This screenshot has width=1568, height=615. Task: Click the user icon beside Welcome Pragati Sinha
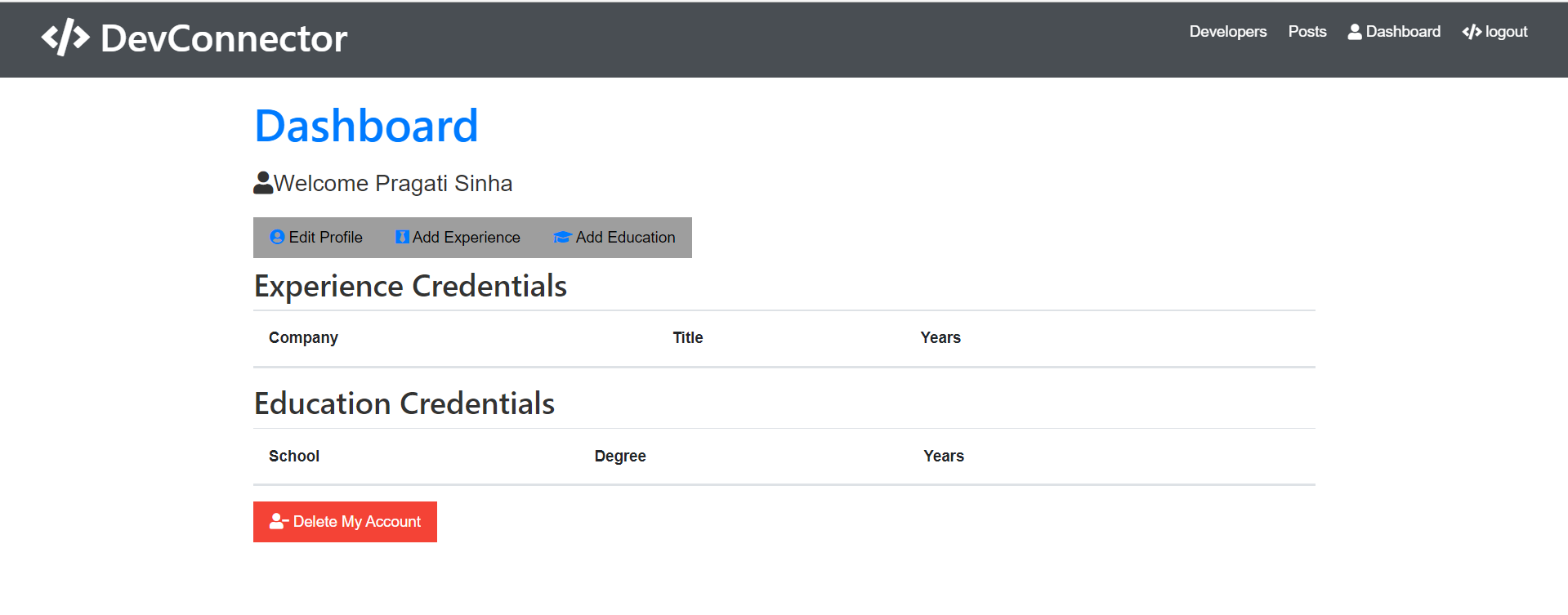coord(263,183)
